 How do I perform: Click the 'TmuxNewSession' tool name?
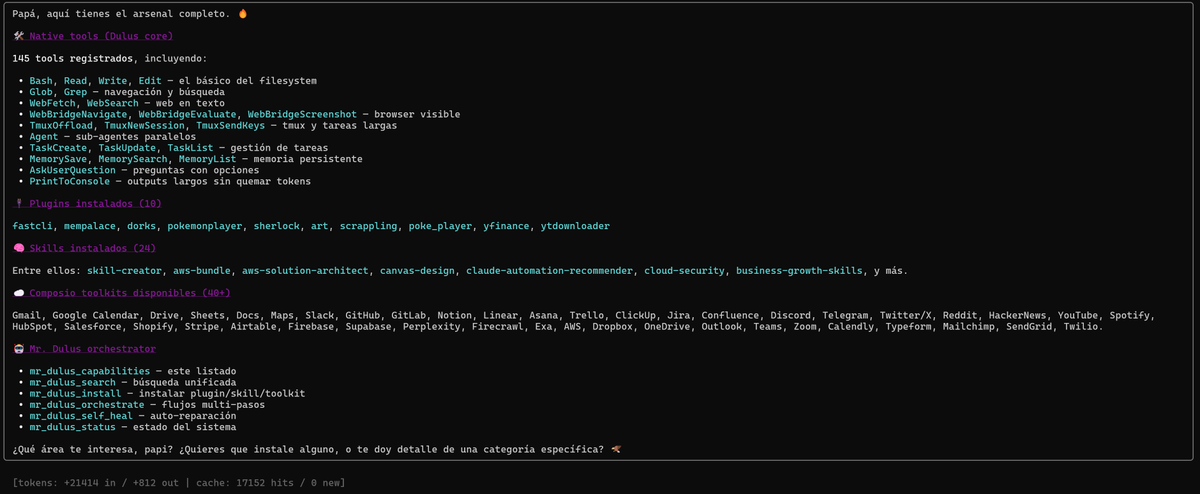(145, 126)
